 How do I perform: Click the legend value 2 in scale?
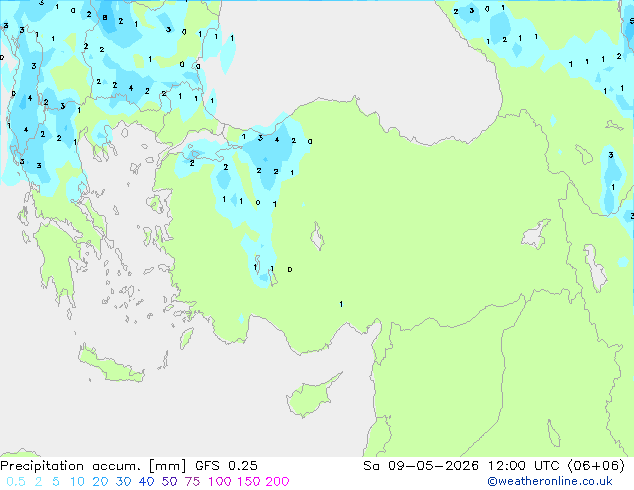(38, 482)
